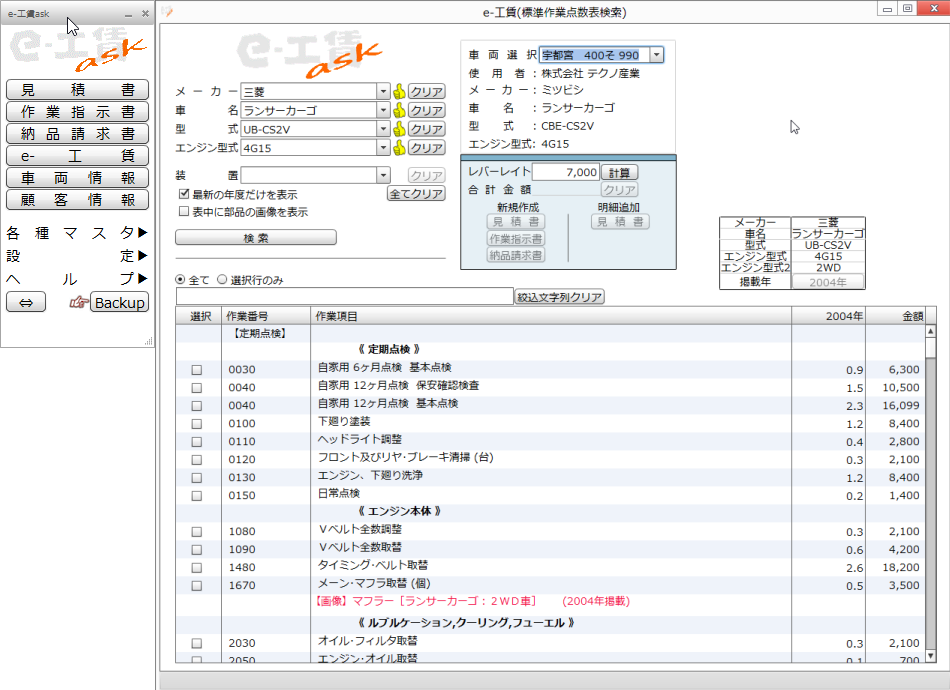Viewport: 950px width, 690px height.
Task: Click the 全てクリア button
Action: coord(416,194)
